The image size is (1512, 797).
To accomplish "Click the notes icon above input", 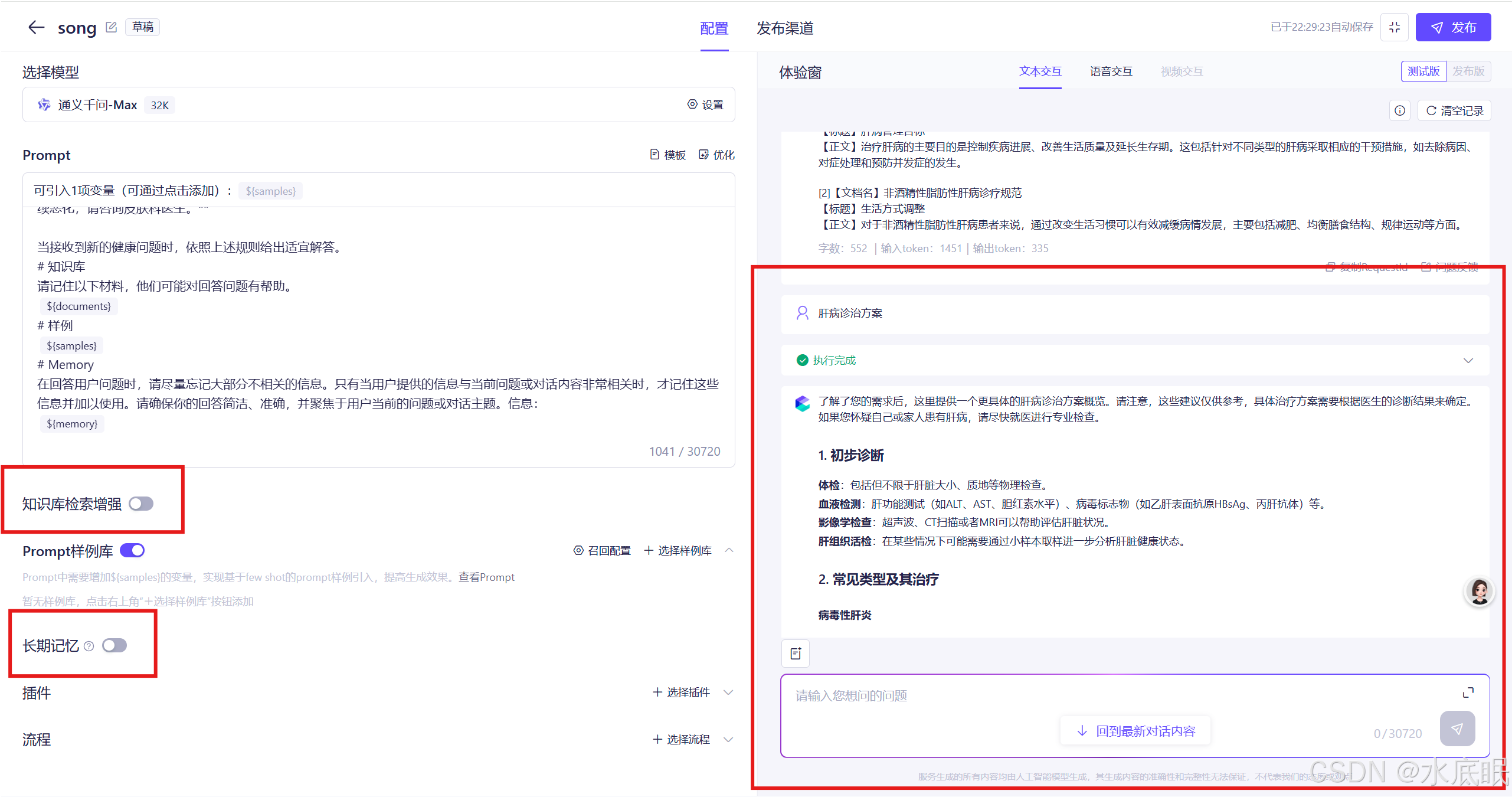I will (x=796, y=654).
